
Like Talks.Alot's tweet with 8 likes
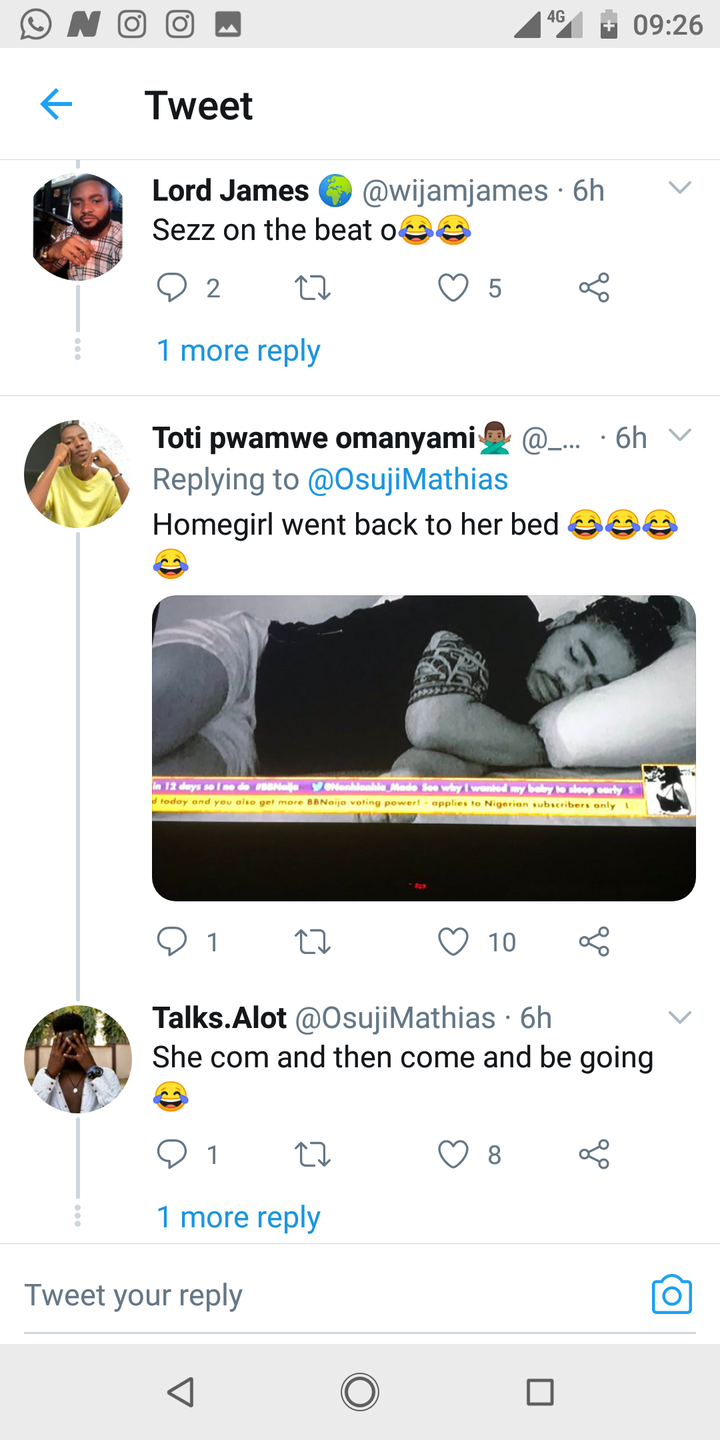(x=453, y=1155)
